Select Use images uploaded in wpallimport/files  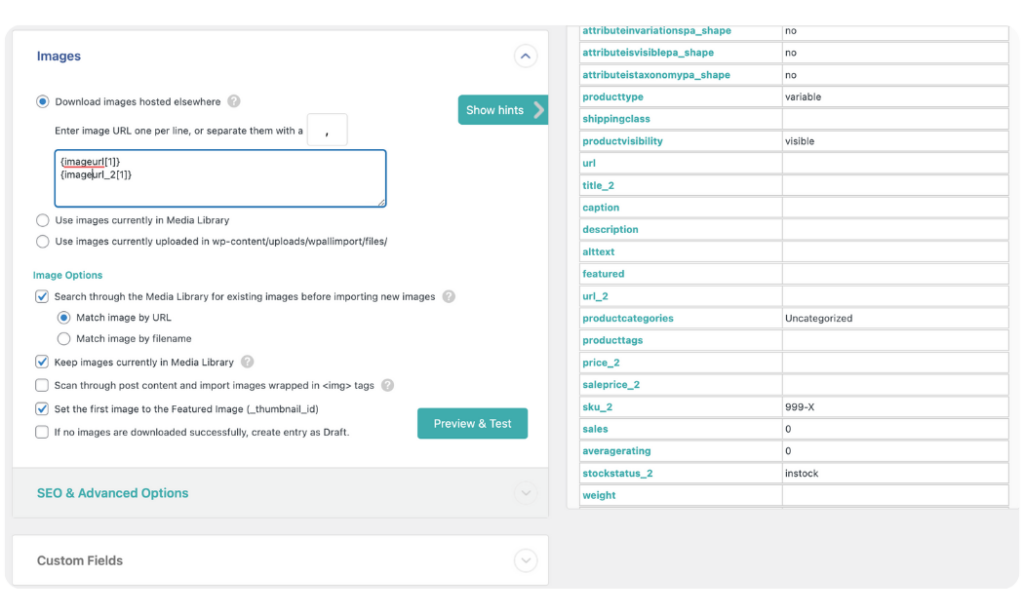(42, 241)
